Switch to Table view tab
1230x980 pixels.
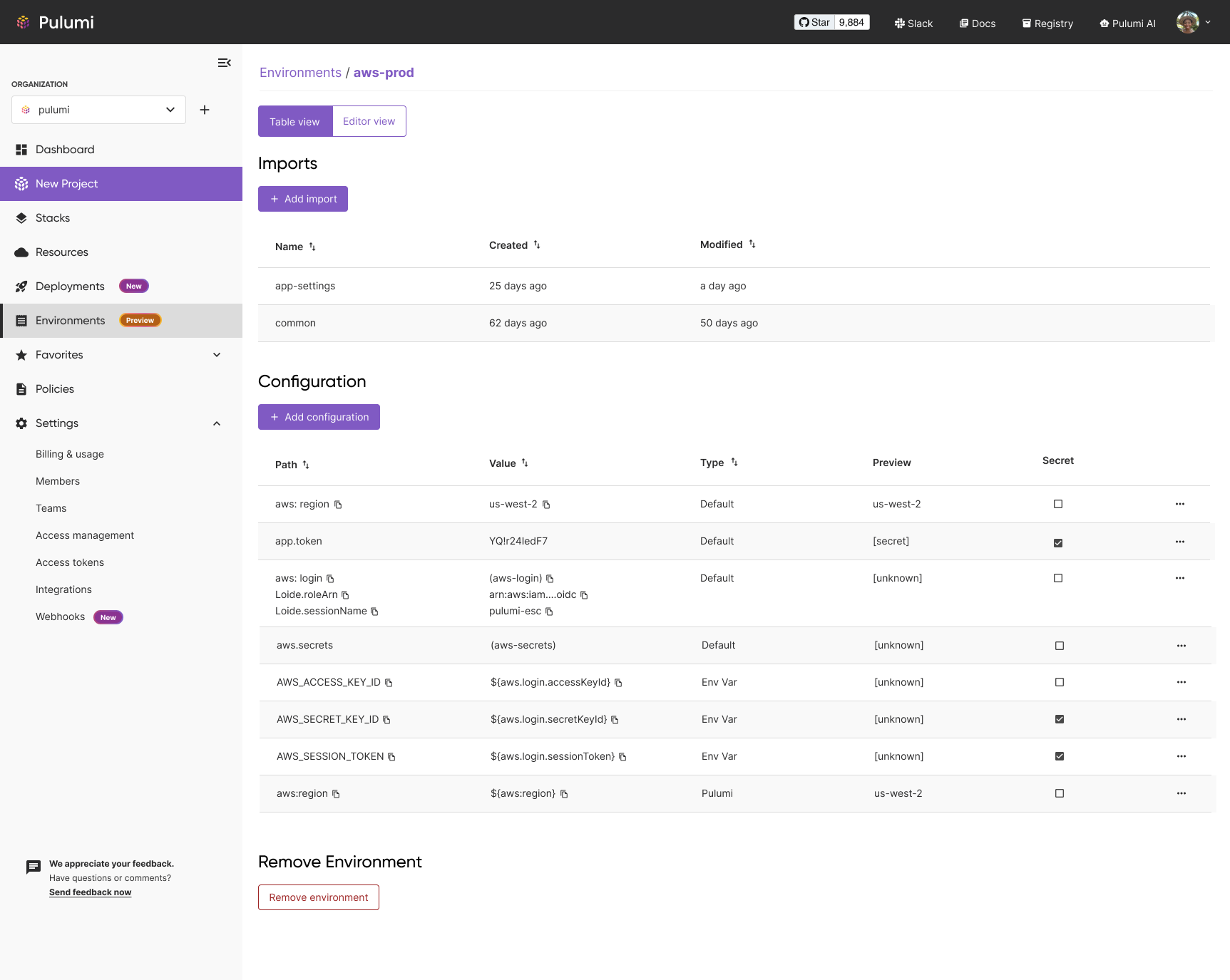(295, 121)
